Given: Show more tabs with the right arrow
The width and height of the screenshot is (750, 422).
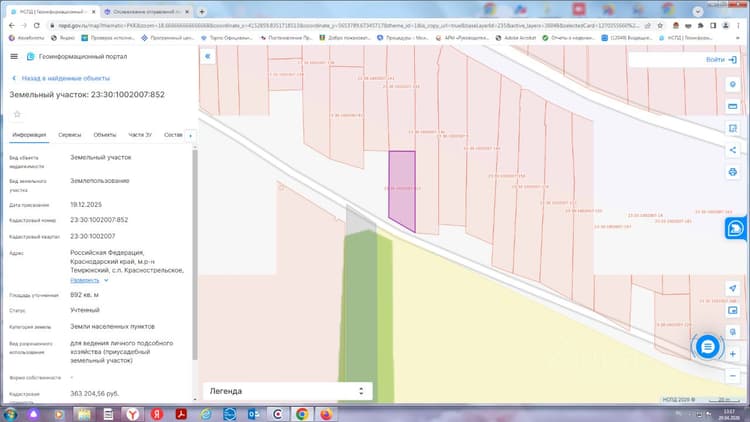Looking at the screenshot, I should (190, 136).
